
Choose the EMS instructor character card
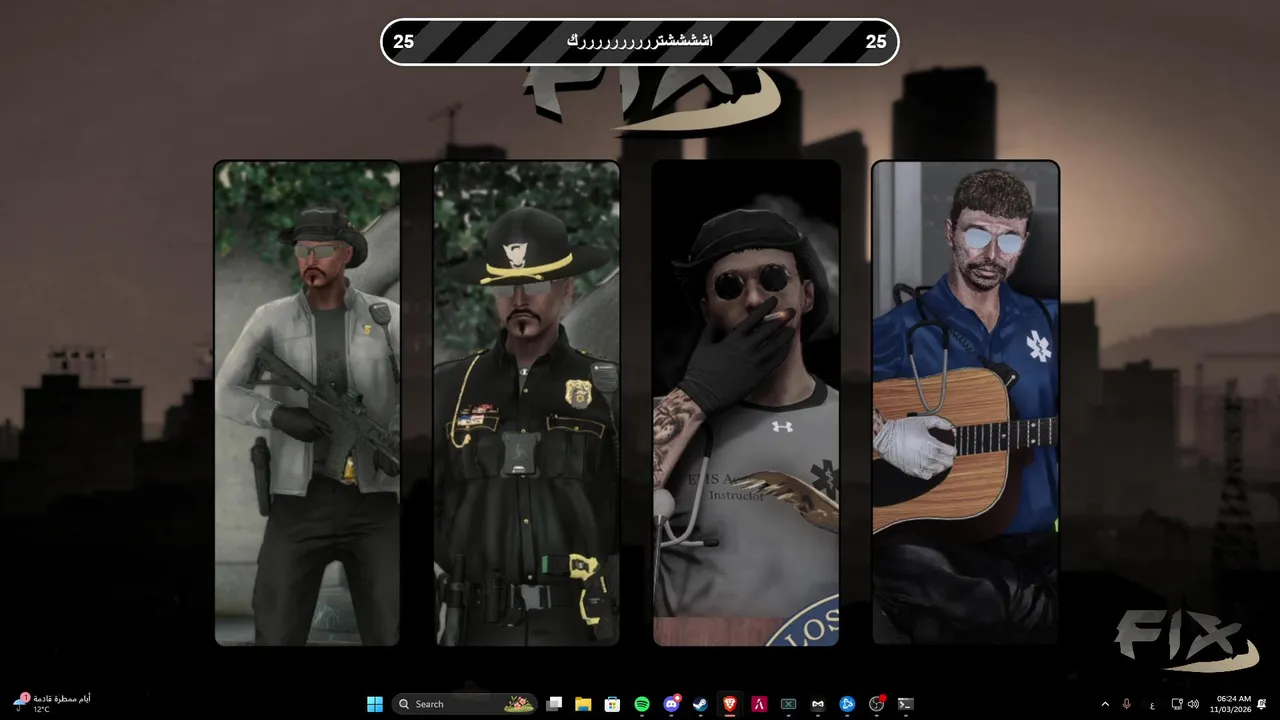coord(746,403)
